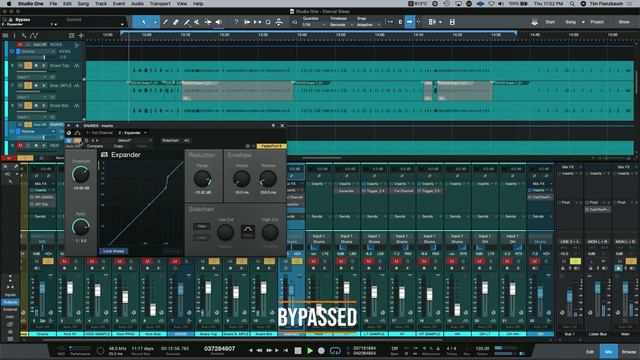Click the Edit button at bottom right

click(x=590, y=351)
